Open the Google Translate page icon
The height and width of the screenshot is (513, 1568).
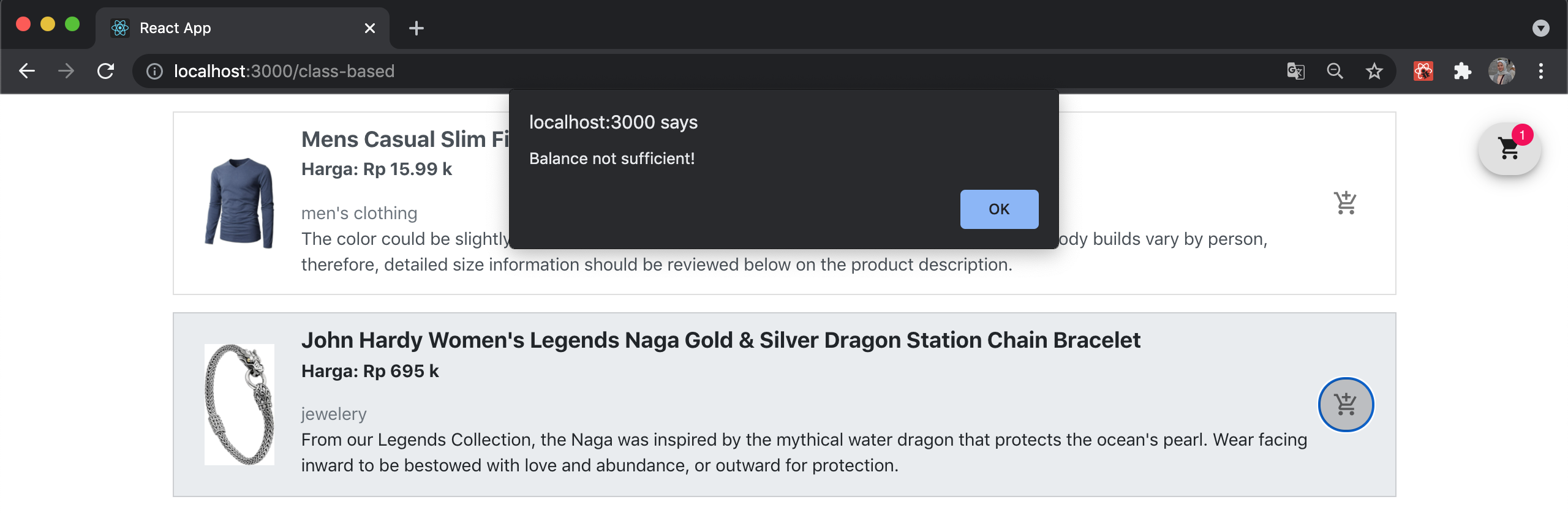[x=1295, y=71]
